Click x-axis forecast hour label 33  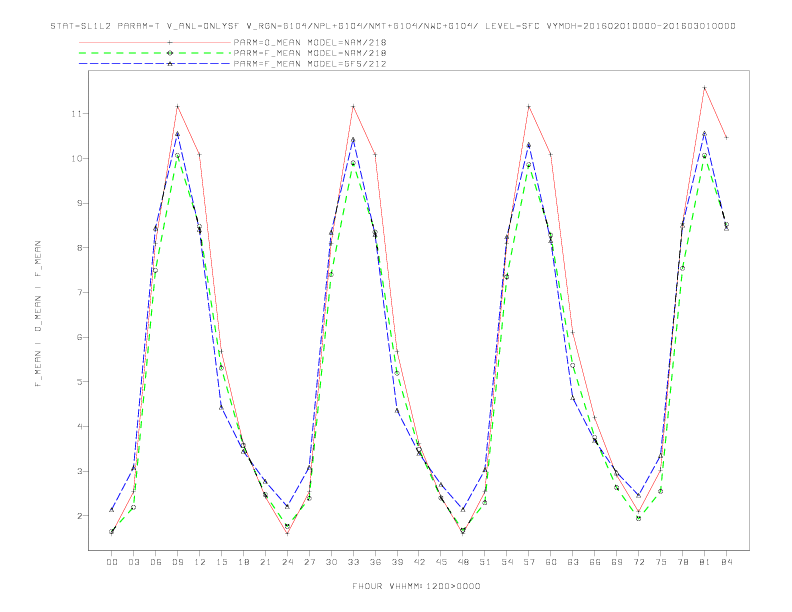click(353, 562)
